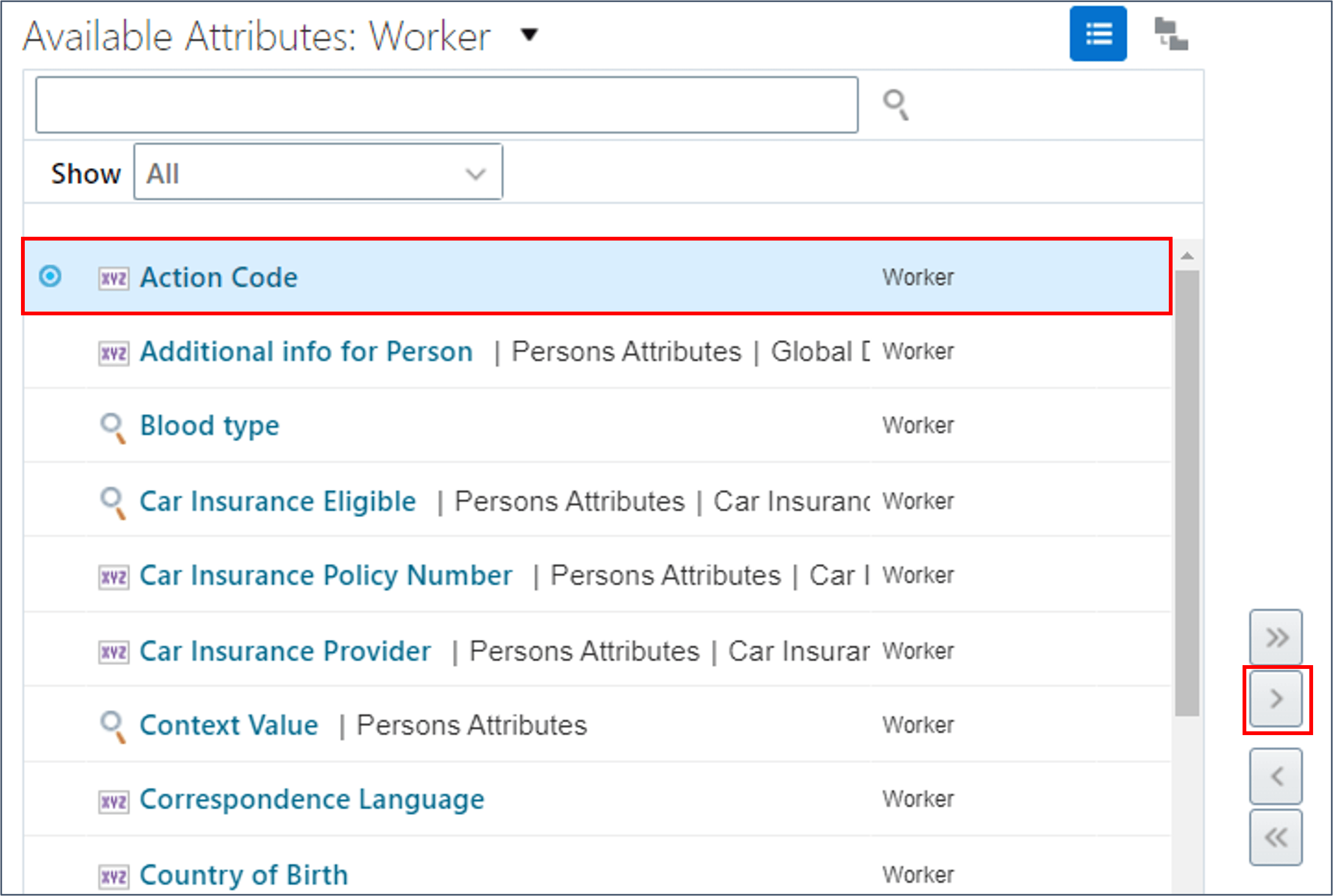Screen dimensions: 1333x896
Task: Select the Car Insurance Eligible attribute
Action: point(278,501)
